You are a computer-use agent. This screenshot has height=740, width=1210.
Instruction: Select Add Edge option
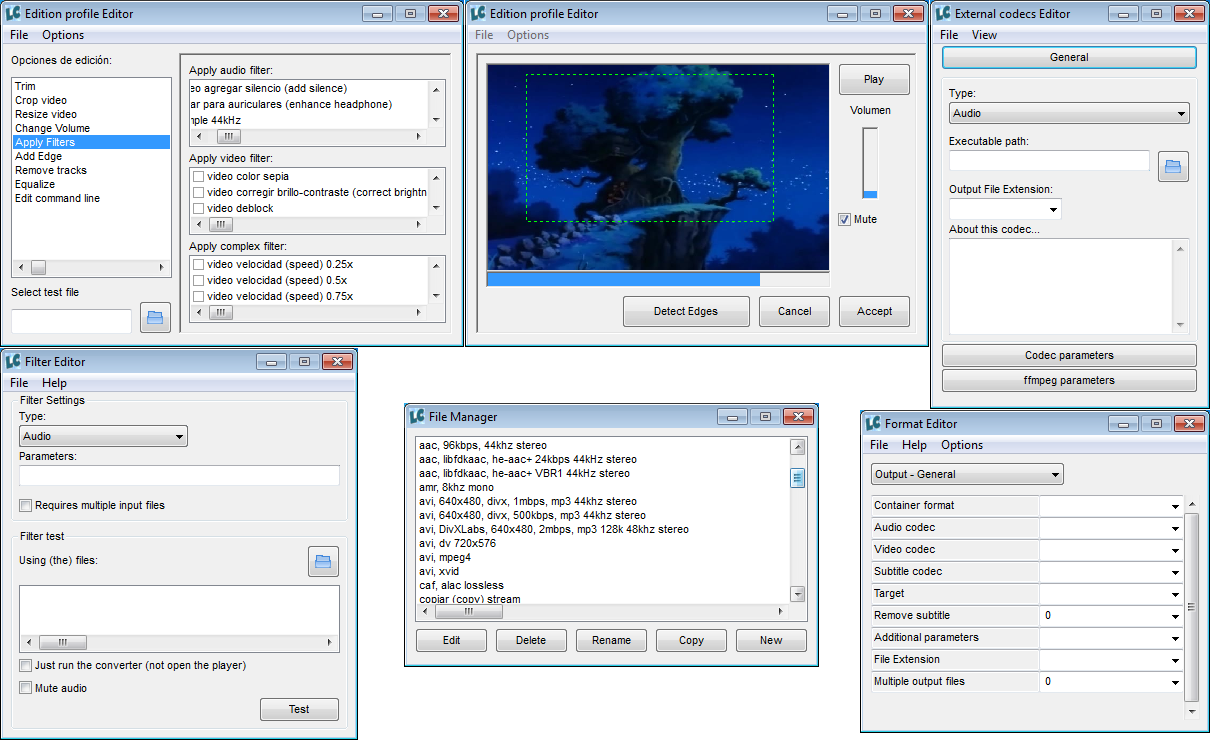(91, 156)
